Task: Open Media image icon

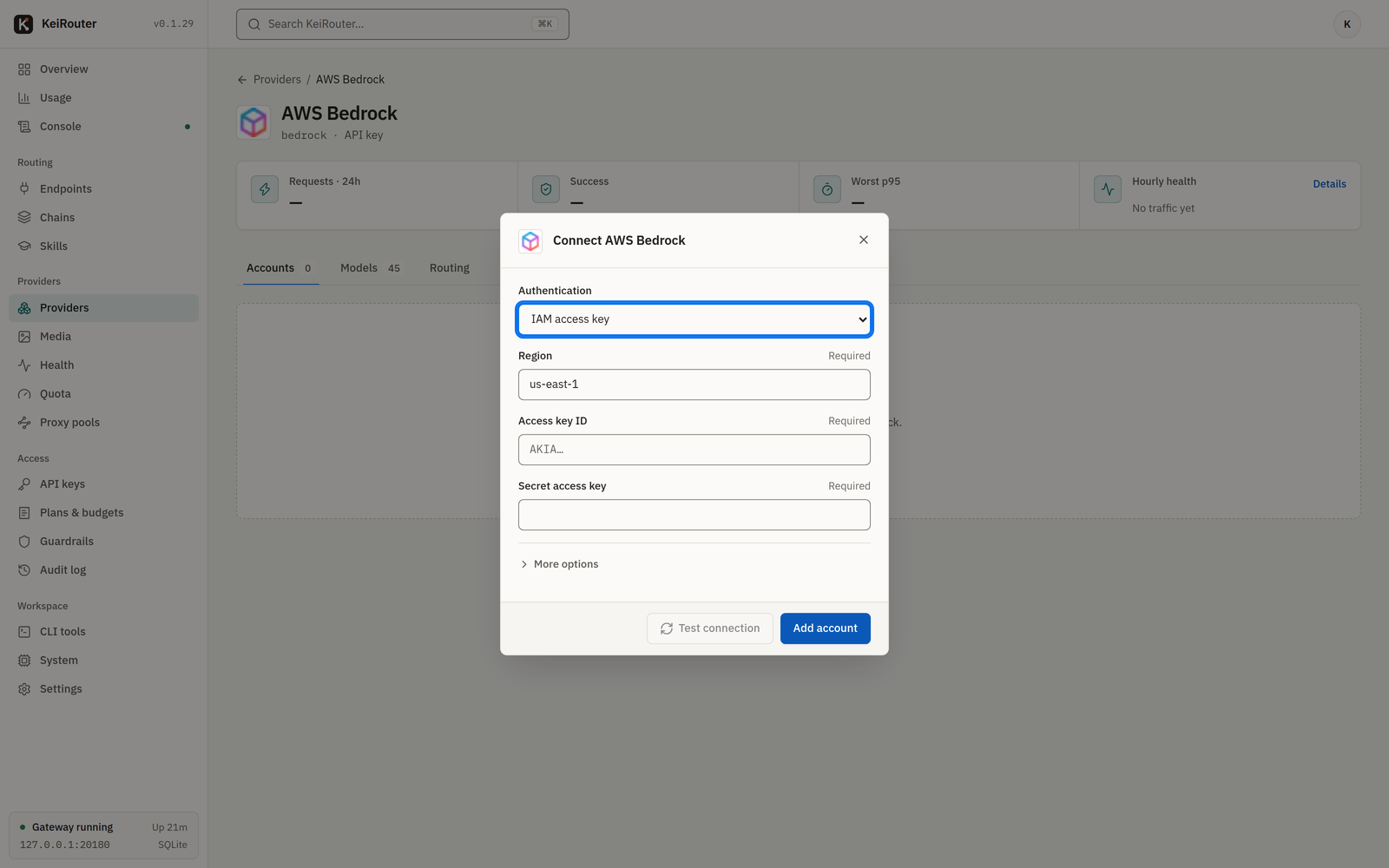Action: tap(24, 337)
